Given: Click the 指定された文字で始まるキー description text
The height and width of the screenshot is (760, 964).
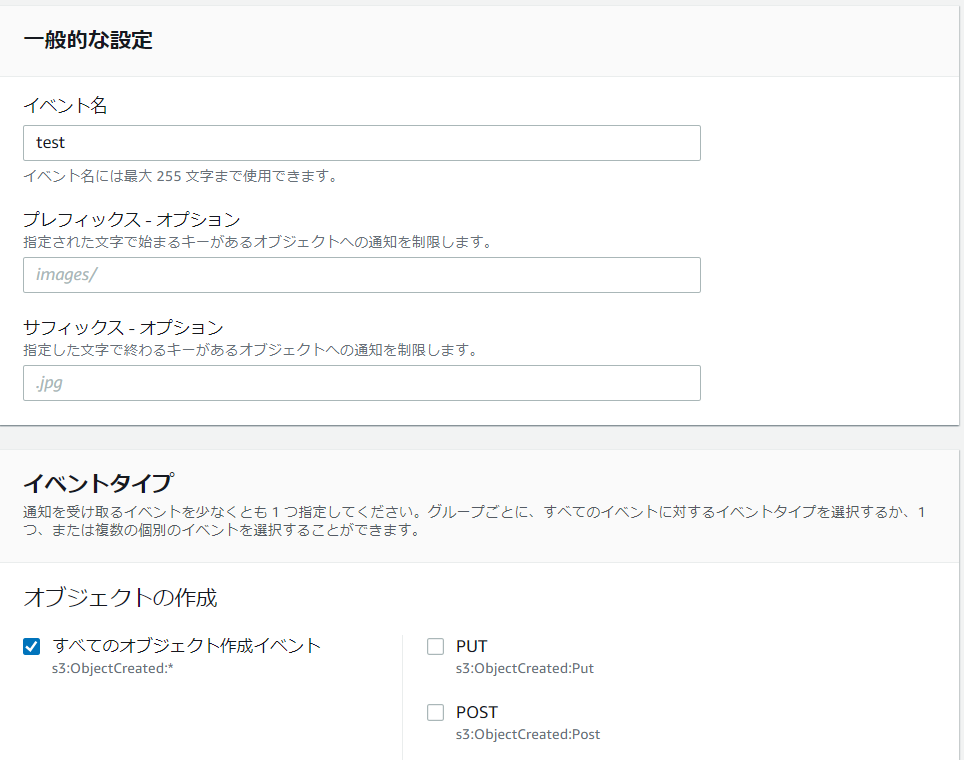Looking at the screenshot, I should [x=258, y=242].
